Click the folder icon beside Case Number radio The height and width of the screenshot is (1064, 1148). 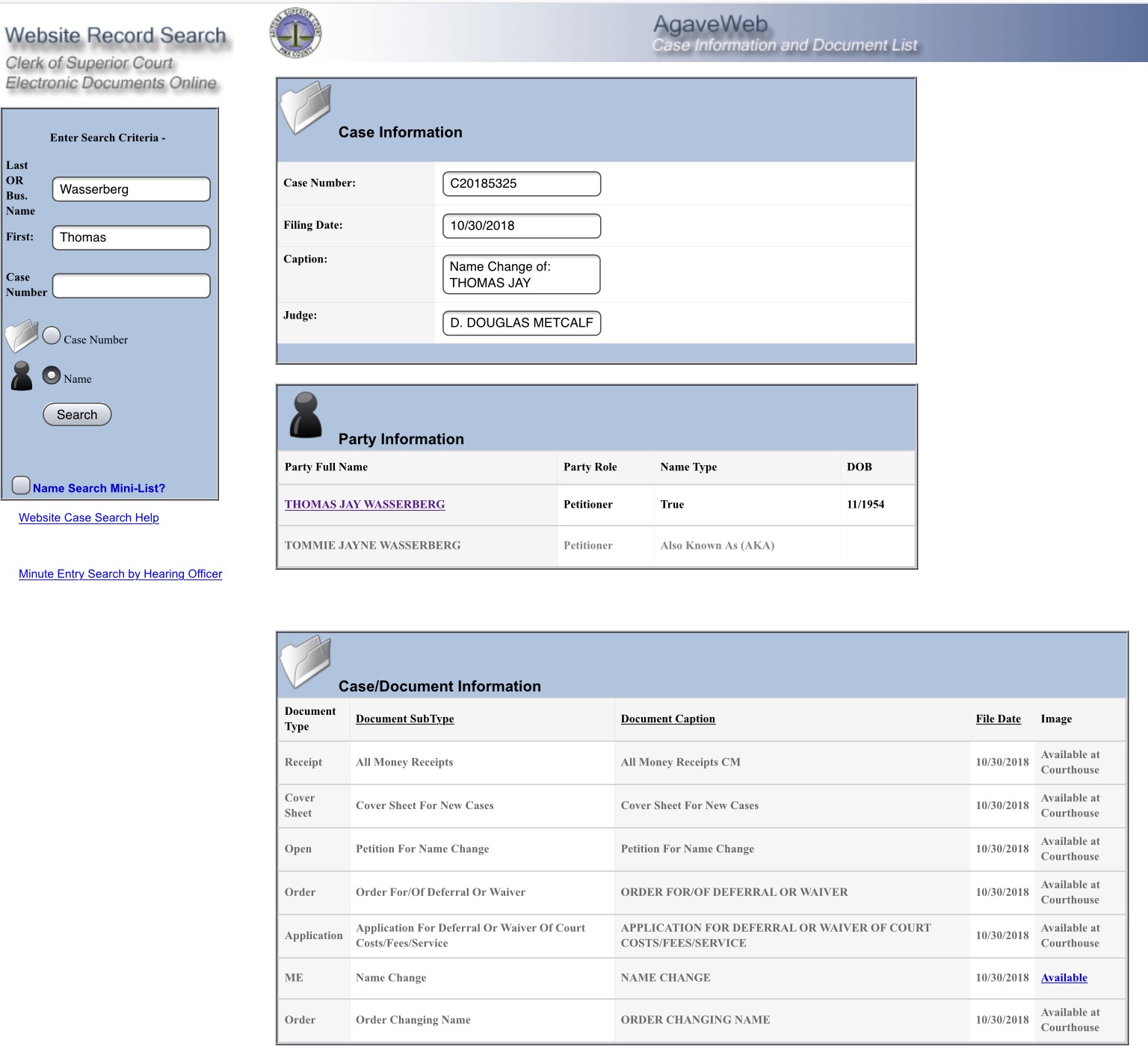(22, 336)
